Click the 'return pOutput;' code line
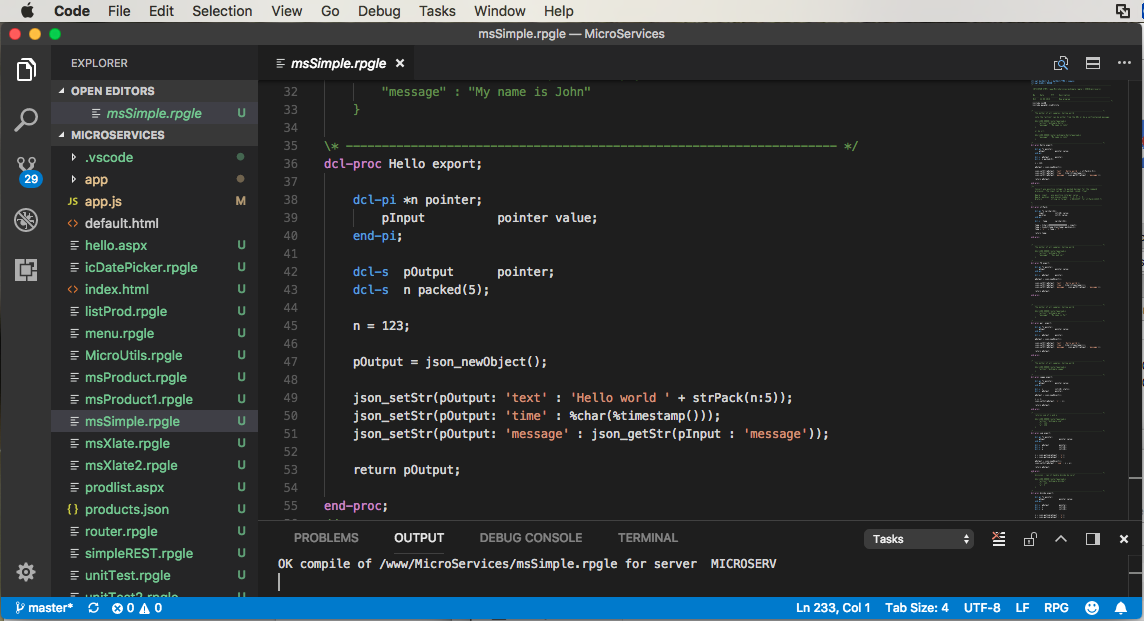1144x621 pixels. (406, 470)
